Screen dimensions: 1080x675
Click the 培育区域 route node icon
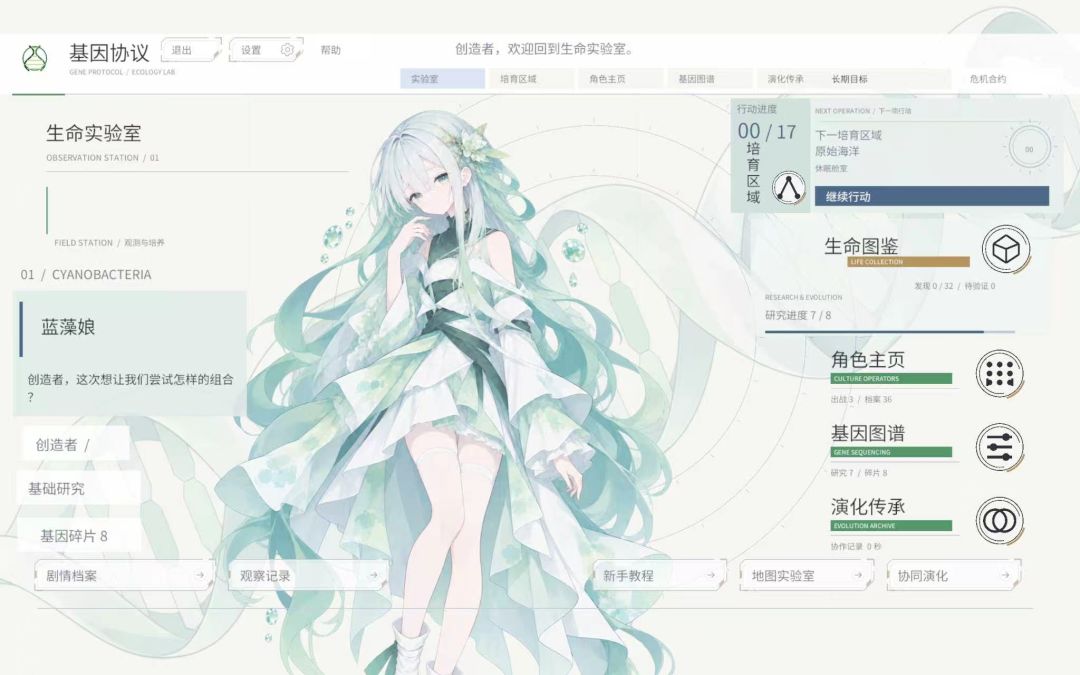coord(788,187)
